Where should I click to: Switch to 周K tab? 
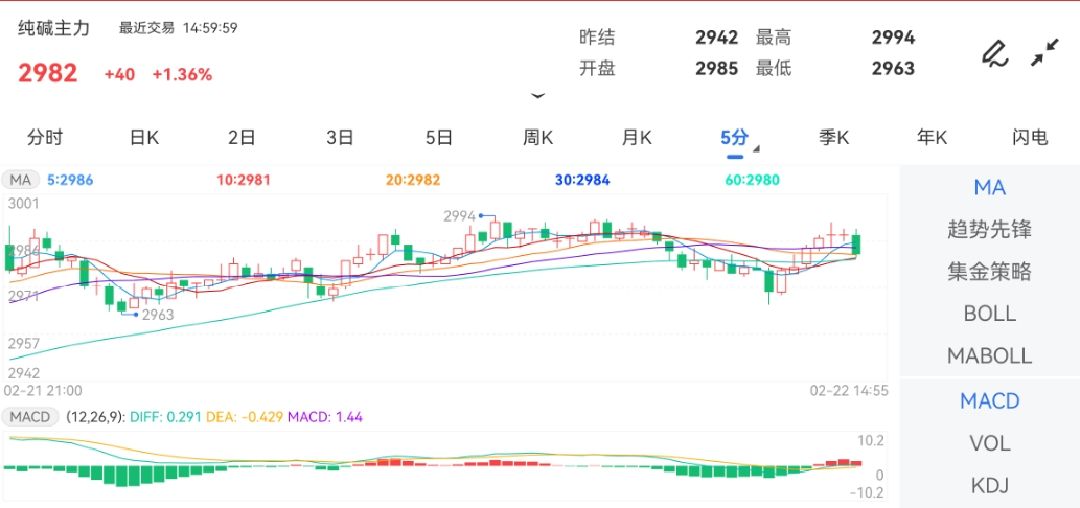pyautogui.click(x=538, y=138)
